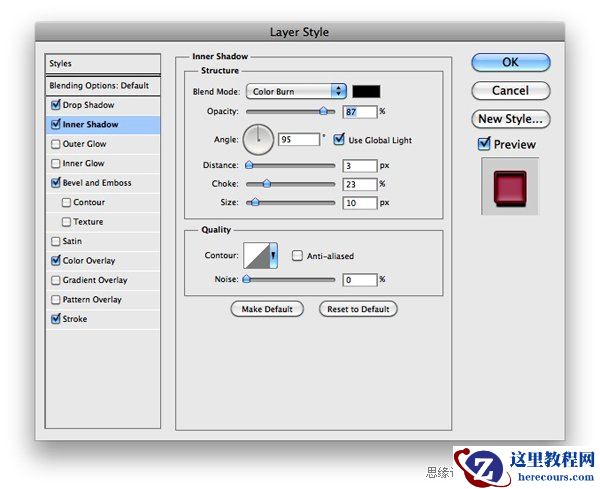The width and height of the screenshot is (600, 489).
Task: Enable the Gradient Overlay checkbox
Action: 56,280
